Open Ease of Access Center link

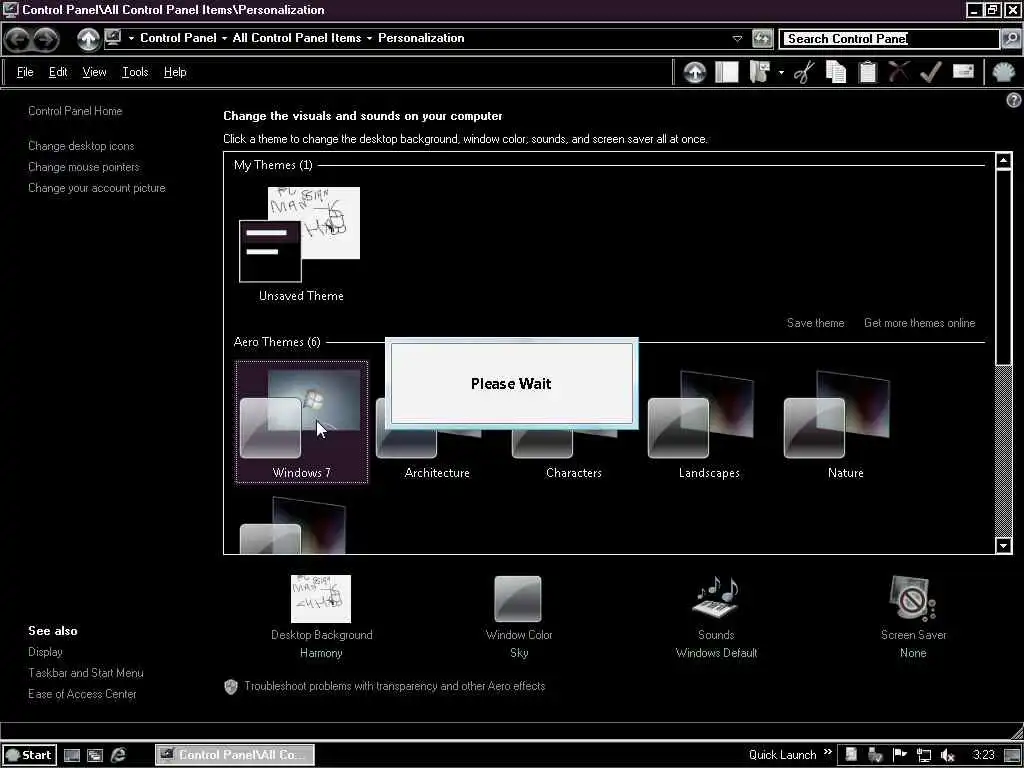pos(82,694)
